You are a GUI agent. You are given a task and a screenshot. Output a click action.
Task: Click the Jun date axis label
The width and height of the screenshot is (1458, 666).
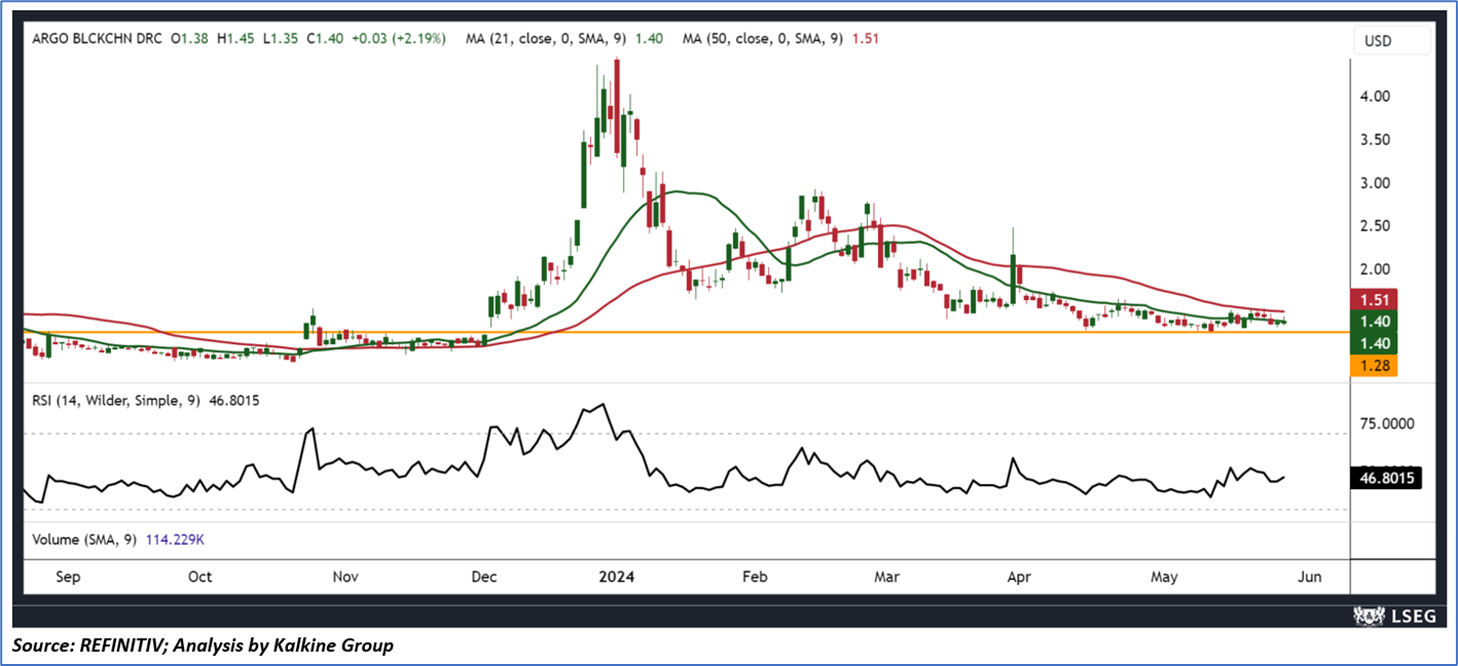coord(1310,577)
